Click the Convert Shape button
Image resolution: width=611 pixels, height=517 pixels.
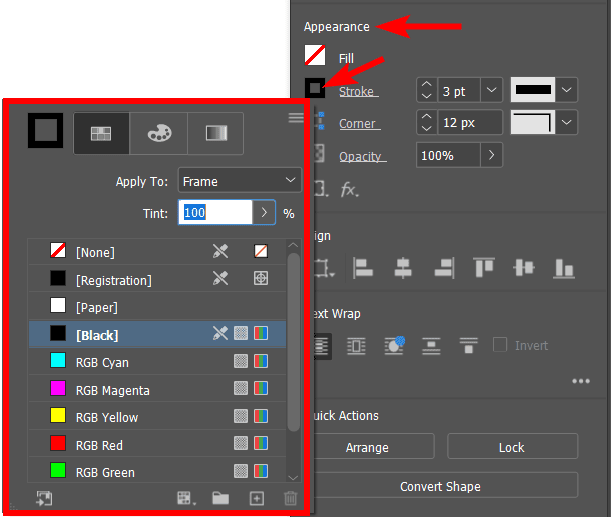tap(440, 486)
